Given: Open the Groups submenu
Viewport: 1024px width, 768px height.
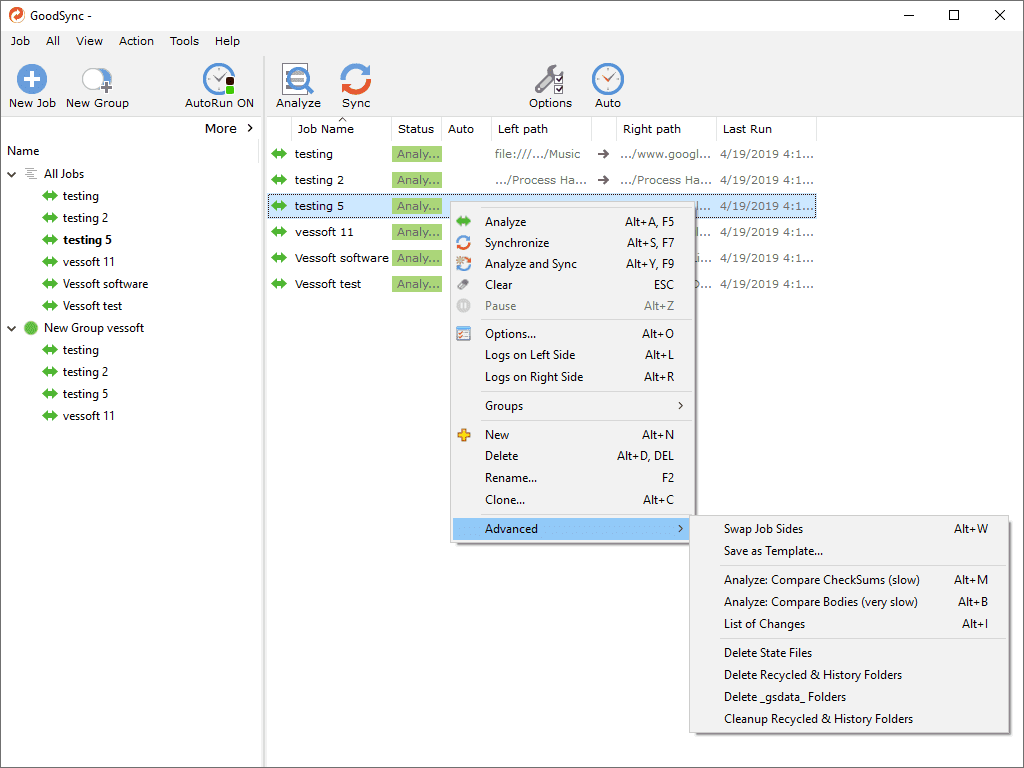Looking at the screenshot, I should [x=573, y=406].
